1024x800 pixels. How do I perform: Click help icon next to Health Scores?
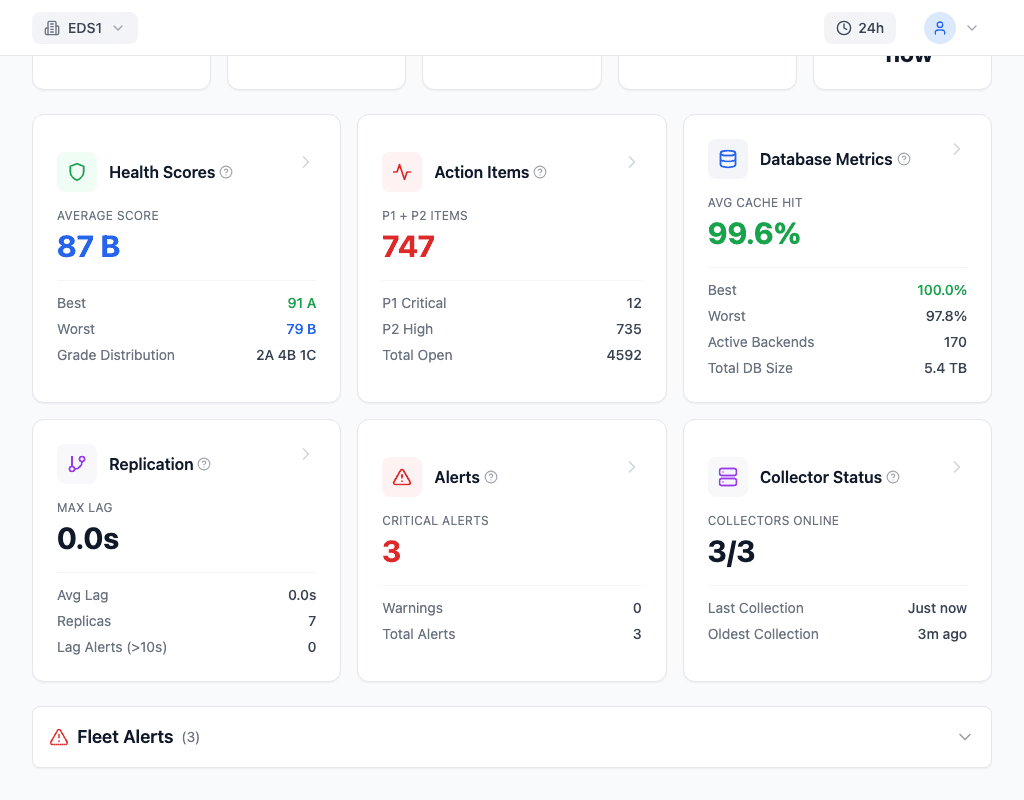[226, 172]
